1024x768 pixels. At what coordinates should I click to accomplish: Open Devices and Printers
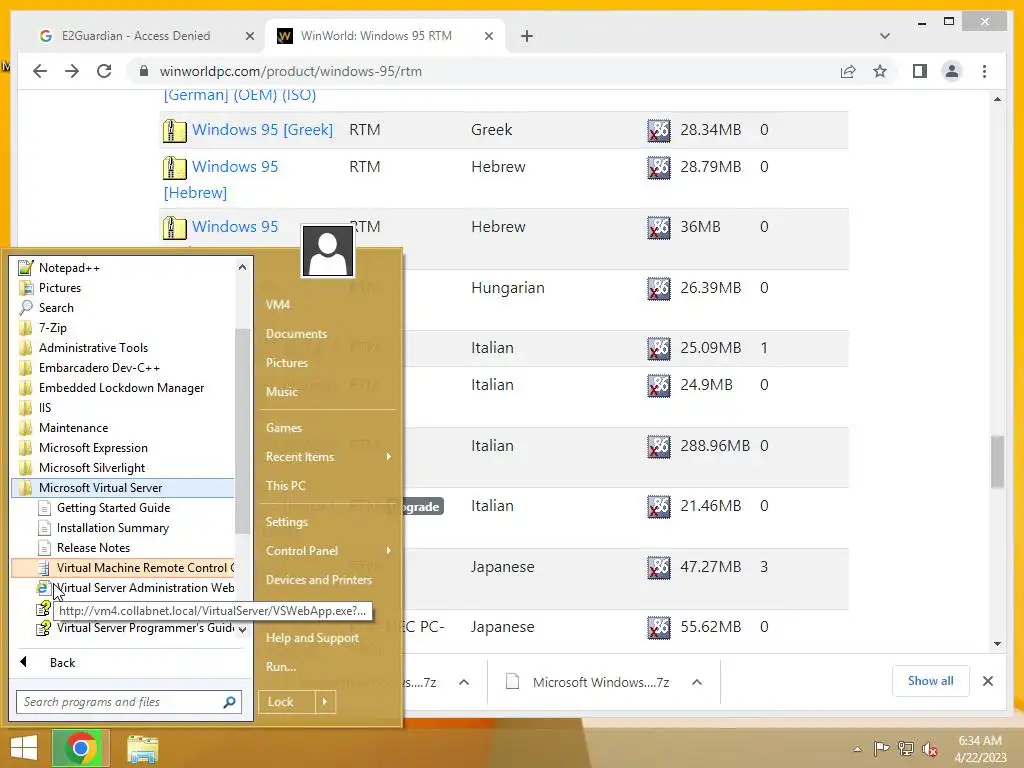319,580
